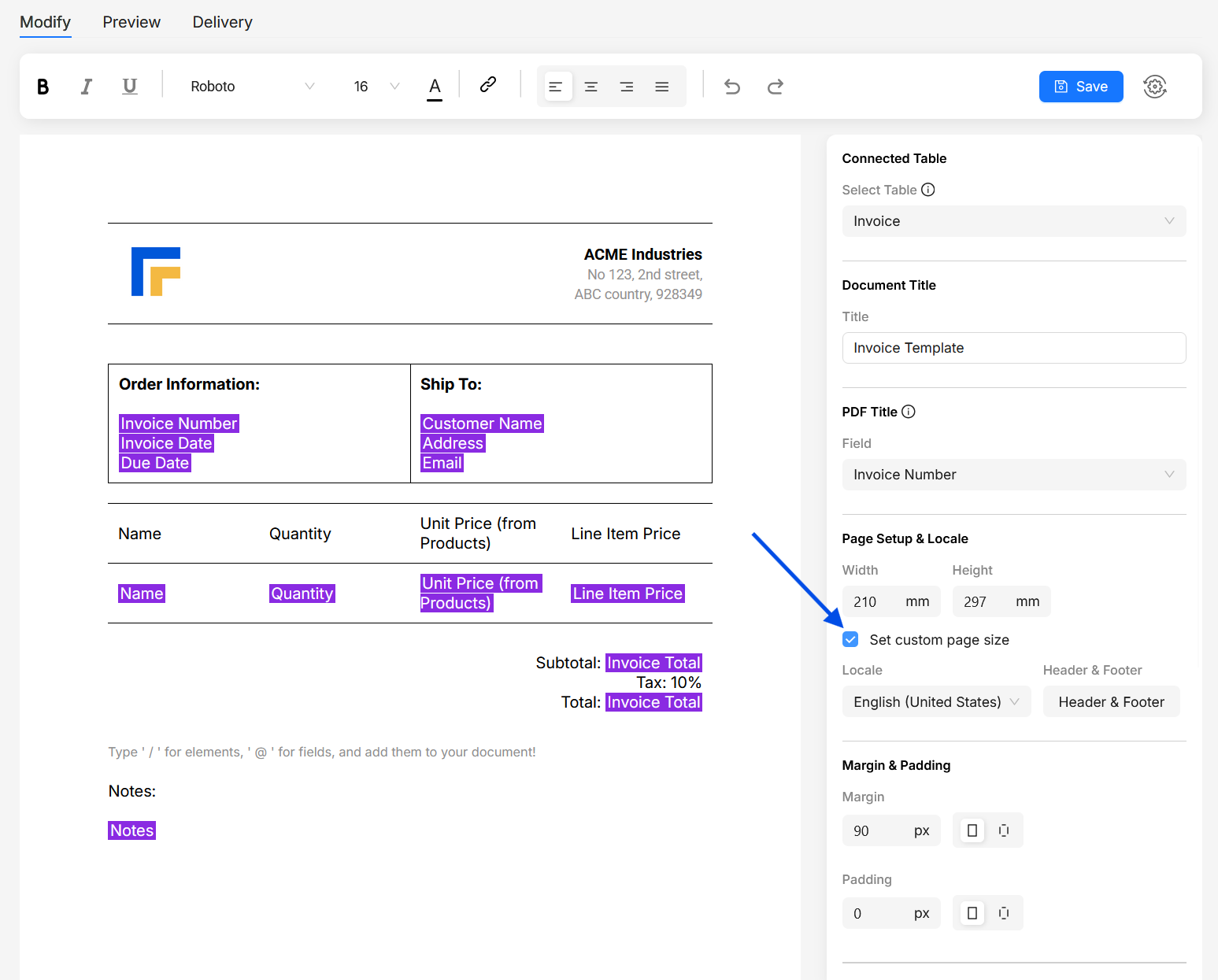Insert a hyperlink
Viewport: 1218px width, 980px height.
pyautogui.click(x=488, y=84)
